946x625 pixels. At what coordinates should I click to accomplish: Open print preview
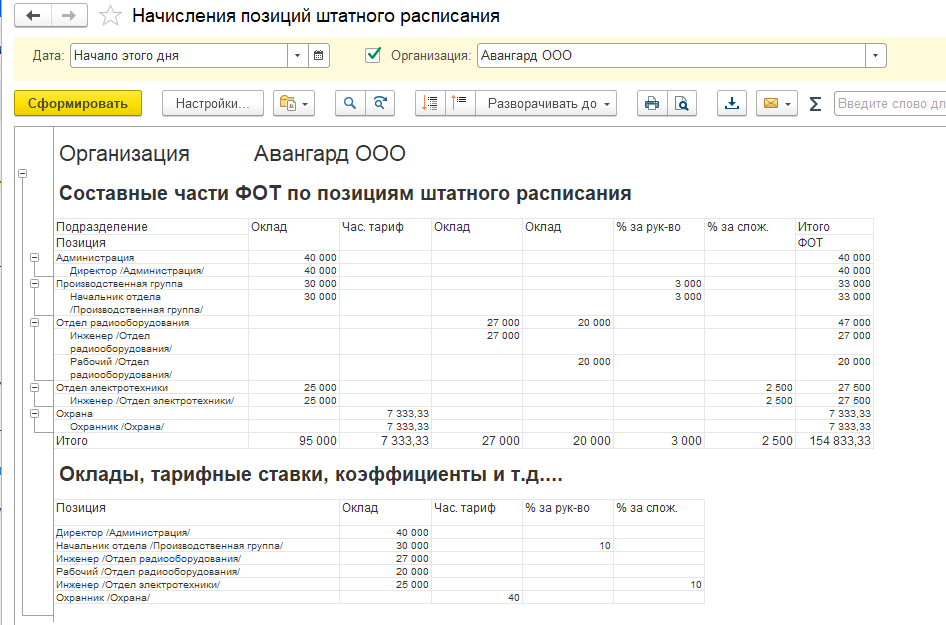click(x=682, y=103)
